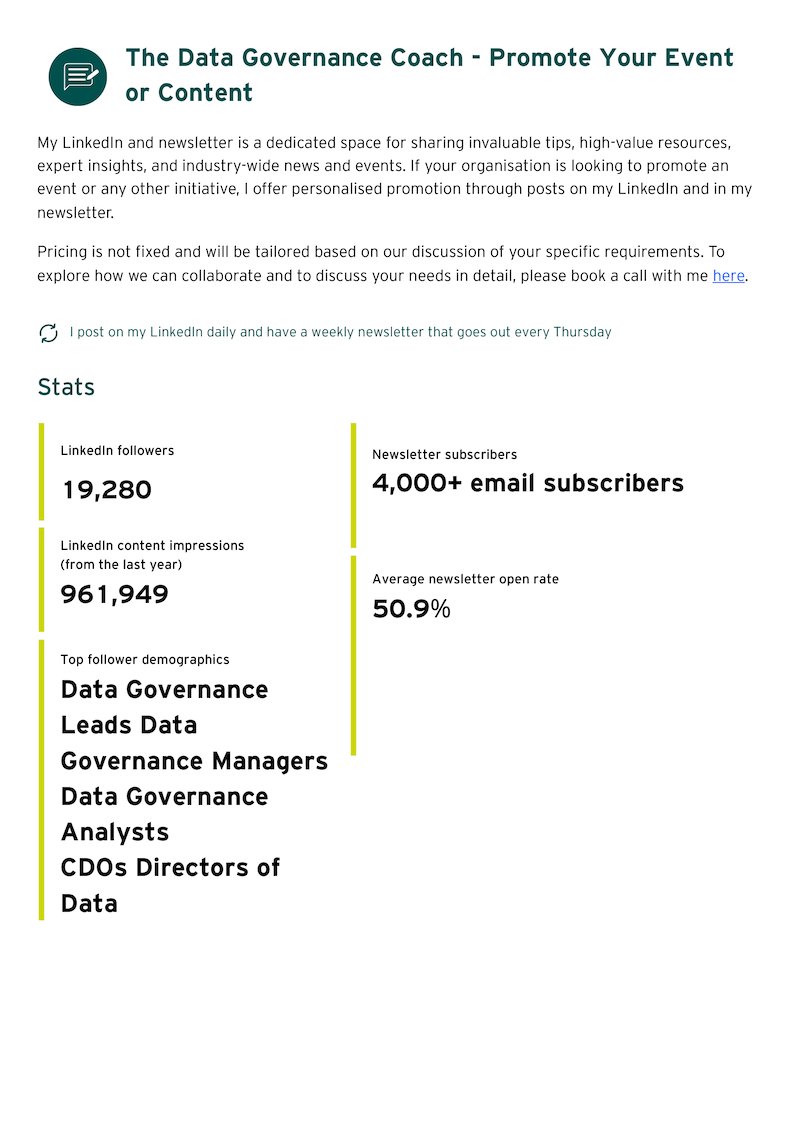Image resolution: width=794 pixels, height=1123 pixels.
Task: Click the posting schedule text about Thursday newsletter
Action: click(340, 332)
